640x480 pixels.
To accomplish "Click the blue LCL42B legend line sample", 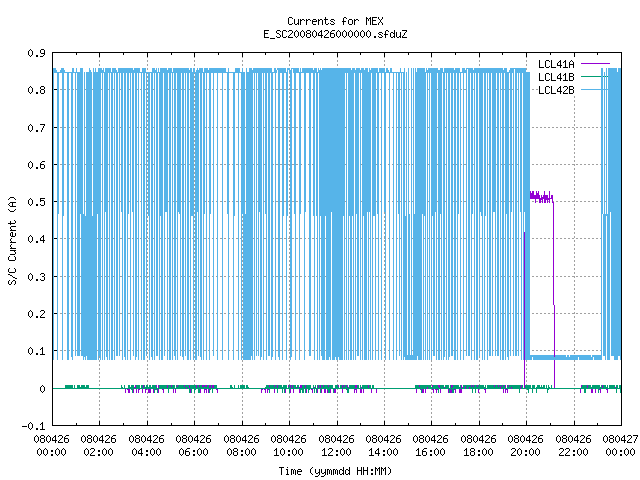I will click(x=595, y=89).
